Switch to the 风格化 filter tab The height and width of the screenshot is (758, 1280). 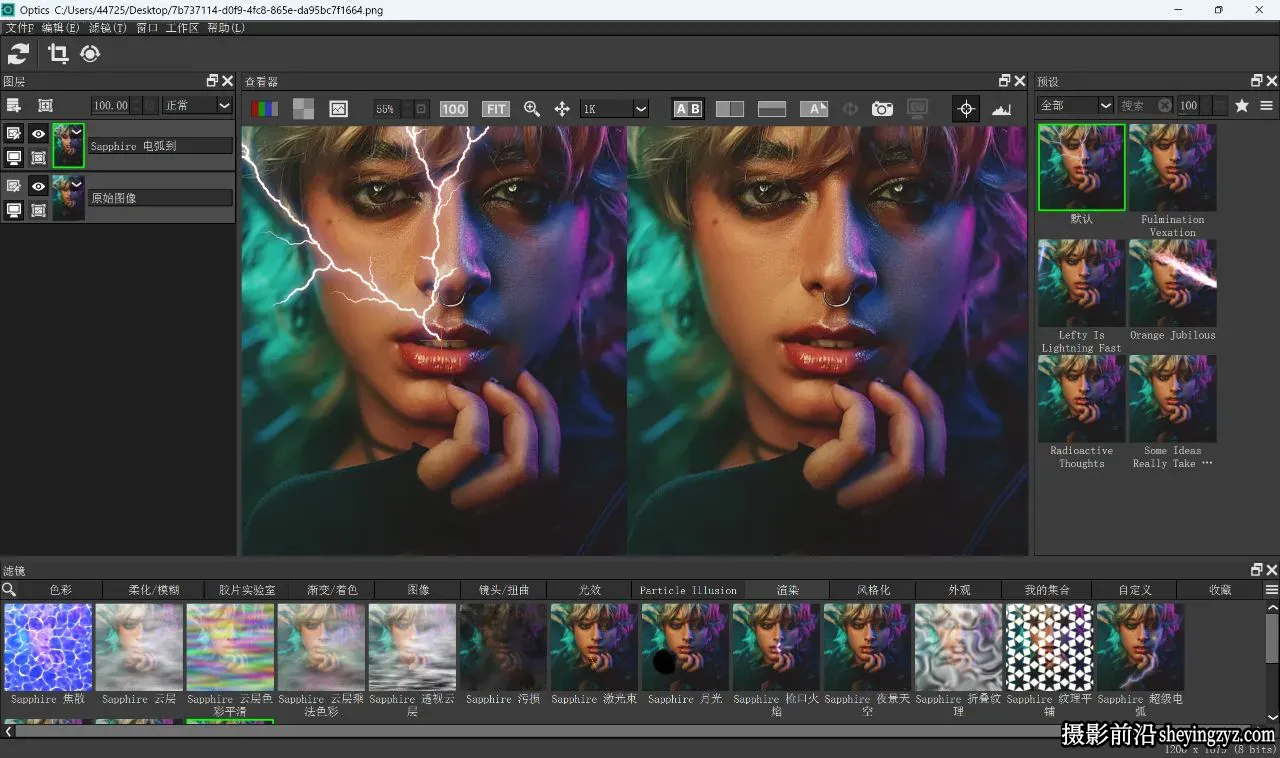(x=873, y=590)
